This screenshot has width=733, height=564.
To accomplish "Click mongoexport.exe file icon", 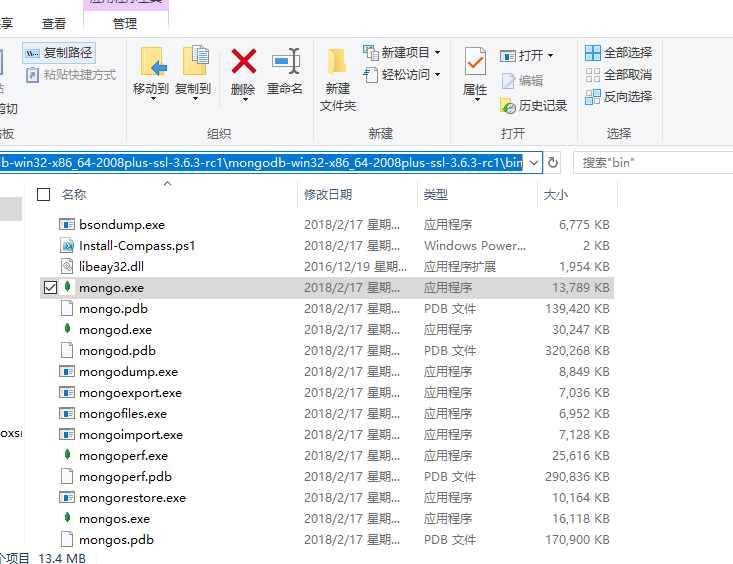I will 67,392.
